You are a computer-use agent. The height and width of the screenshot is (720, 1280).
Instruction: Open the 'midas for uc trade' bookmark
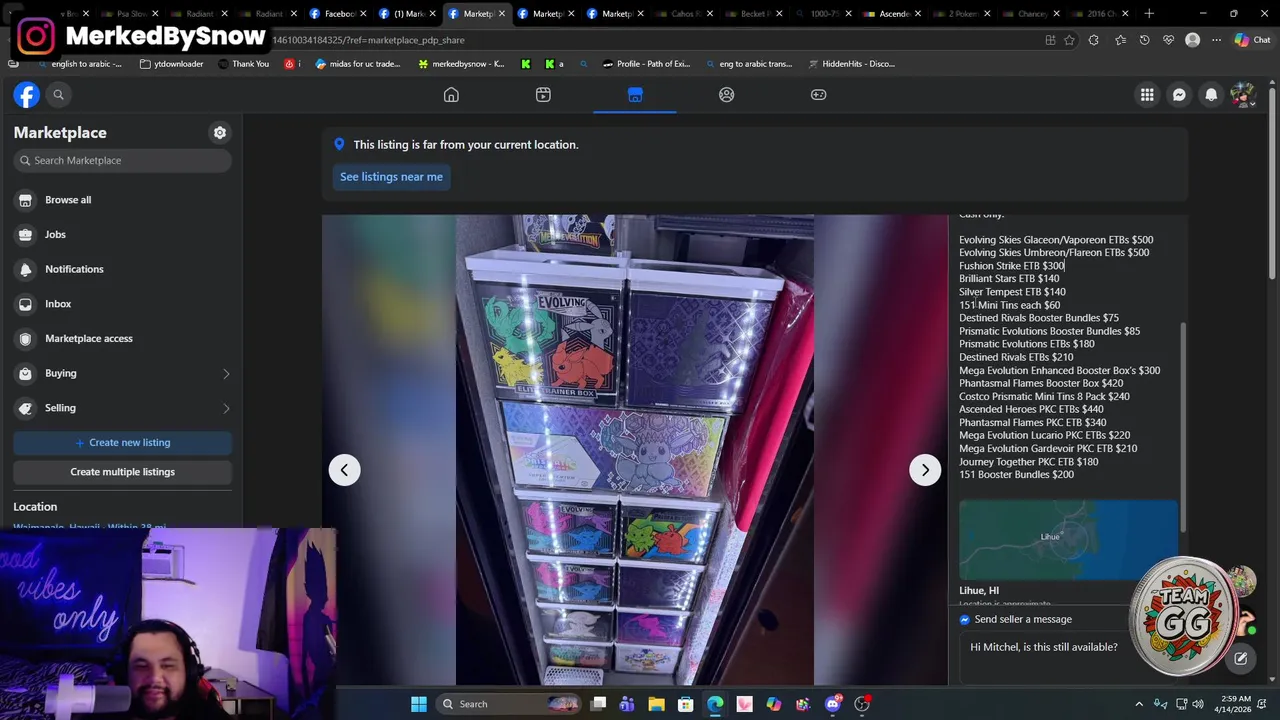[x=358, y=64]
